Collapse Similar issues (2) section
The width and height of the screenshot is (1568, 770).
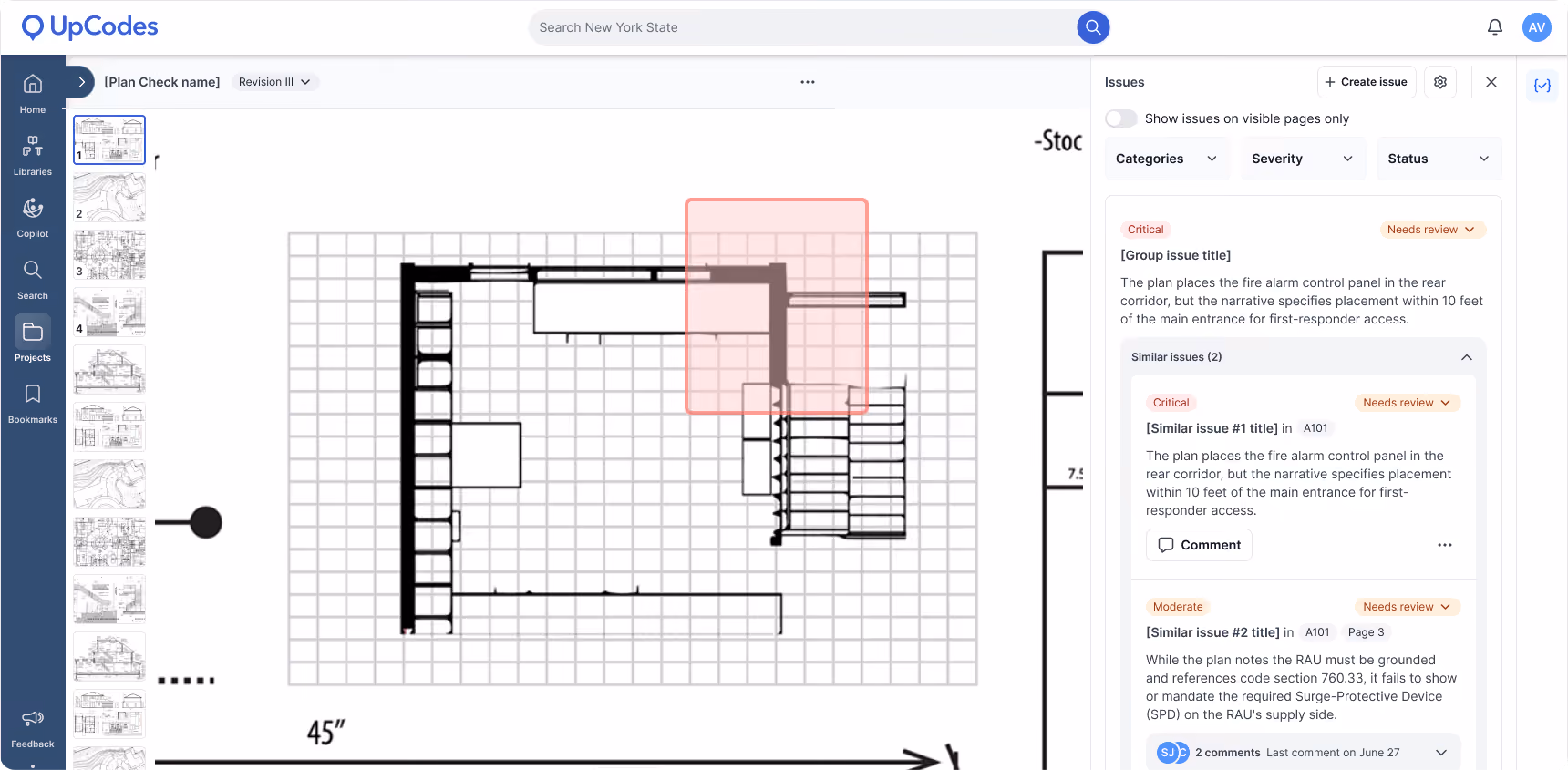1467,357
